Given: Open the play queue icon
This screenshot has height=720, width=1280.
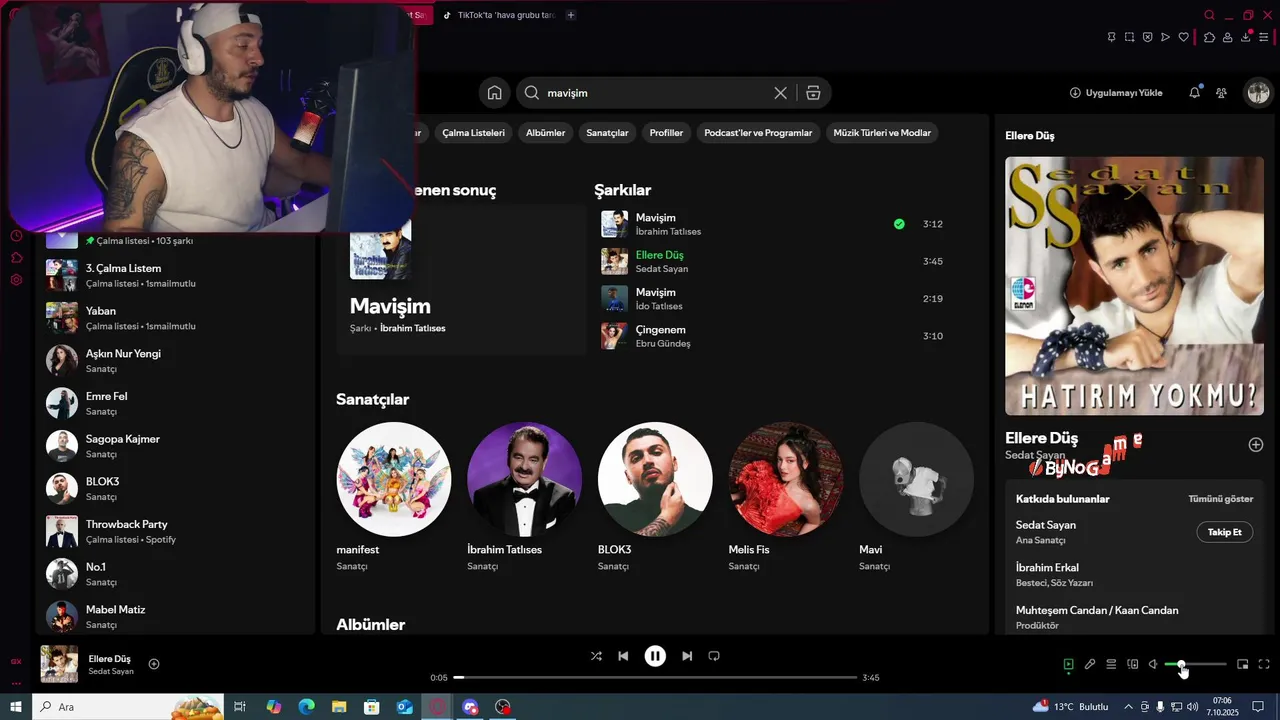Looking at the screenshot, I should click(x=1111, y=664).
